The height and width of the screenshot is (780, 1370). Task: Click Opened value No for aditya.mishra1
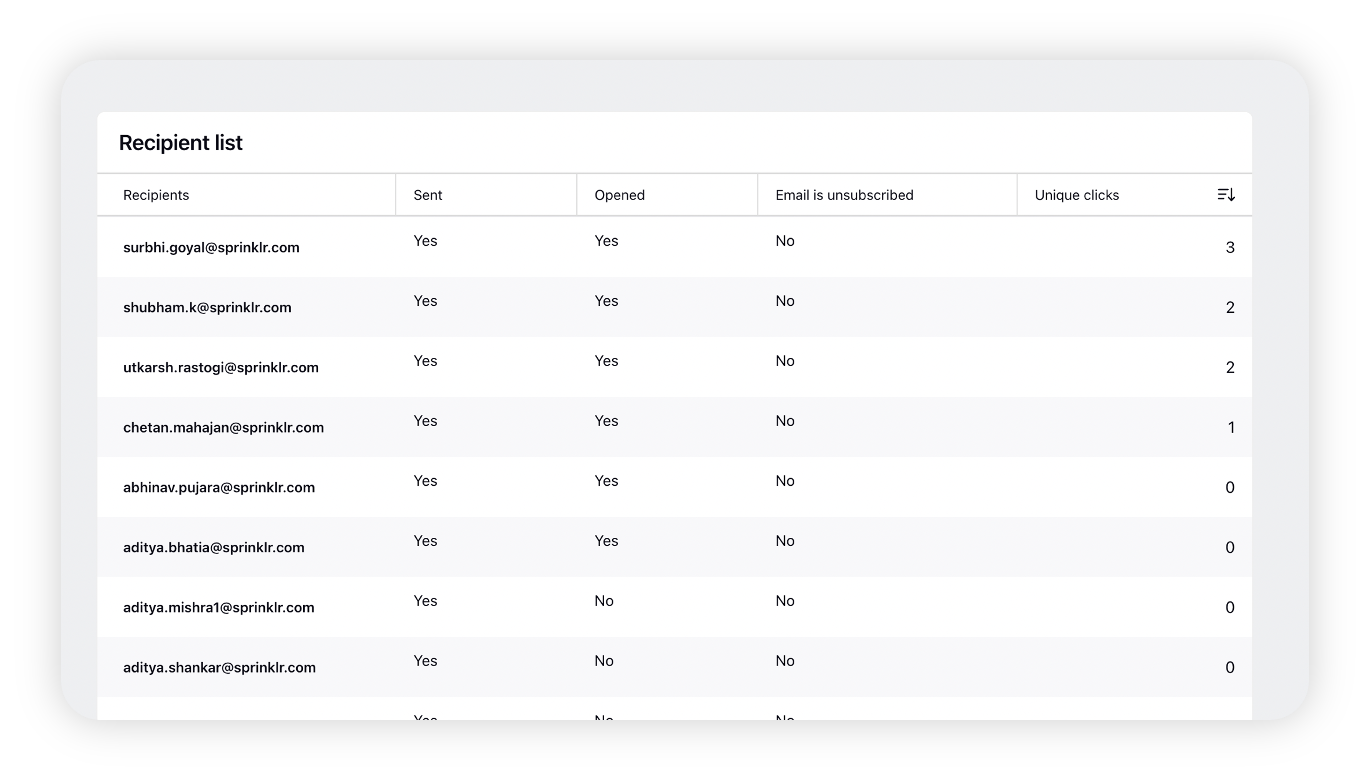pos(604,601)
